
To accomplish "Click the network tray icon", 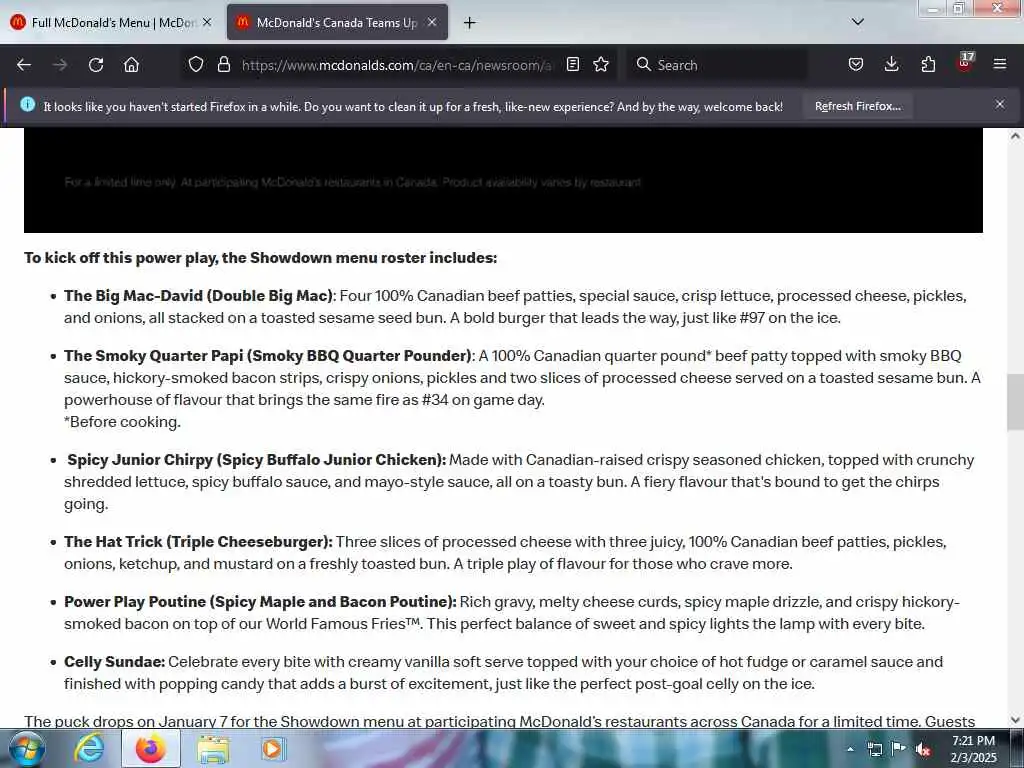I will [x=874, y=750].
